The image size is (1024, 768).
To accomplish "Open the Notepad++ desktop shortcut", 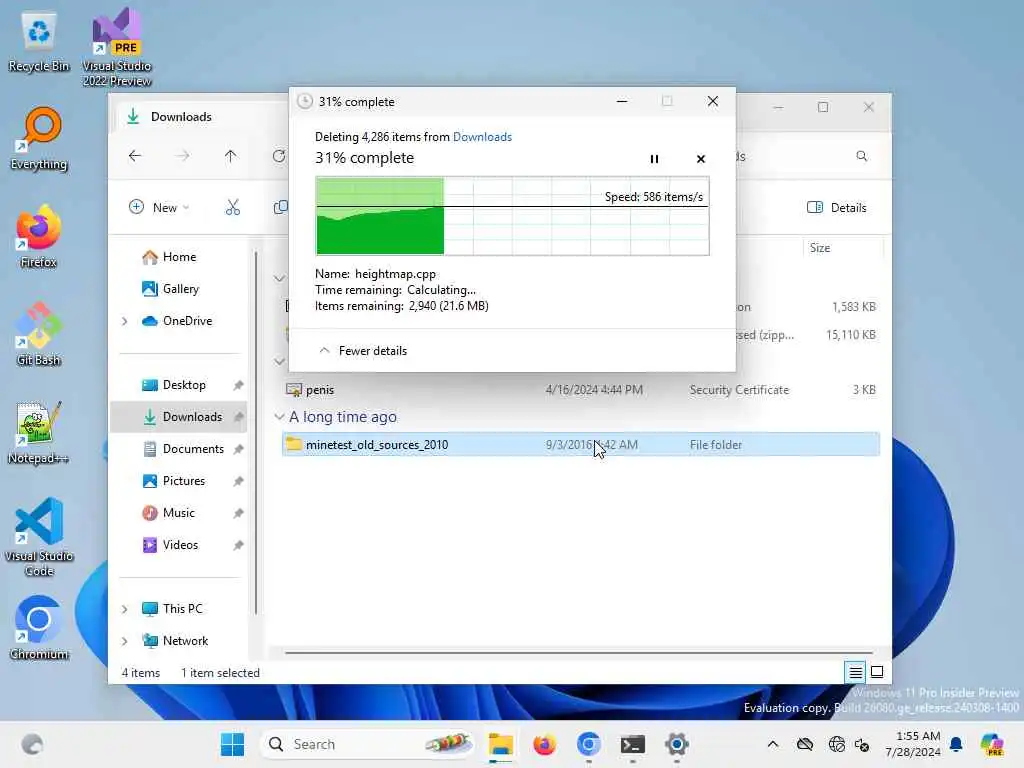I will (39, 433).
